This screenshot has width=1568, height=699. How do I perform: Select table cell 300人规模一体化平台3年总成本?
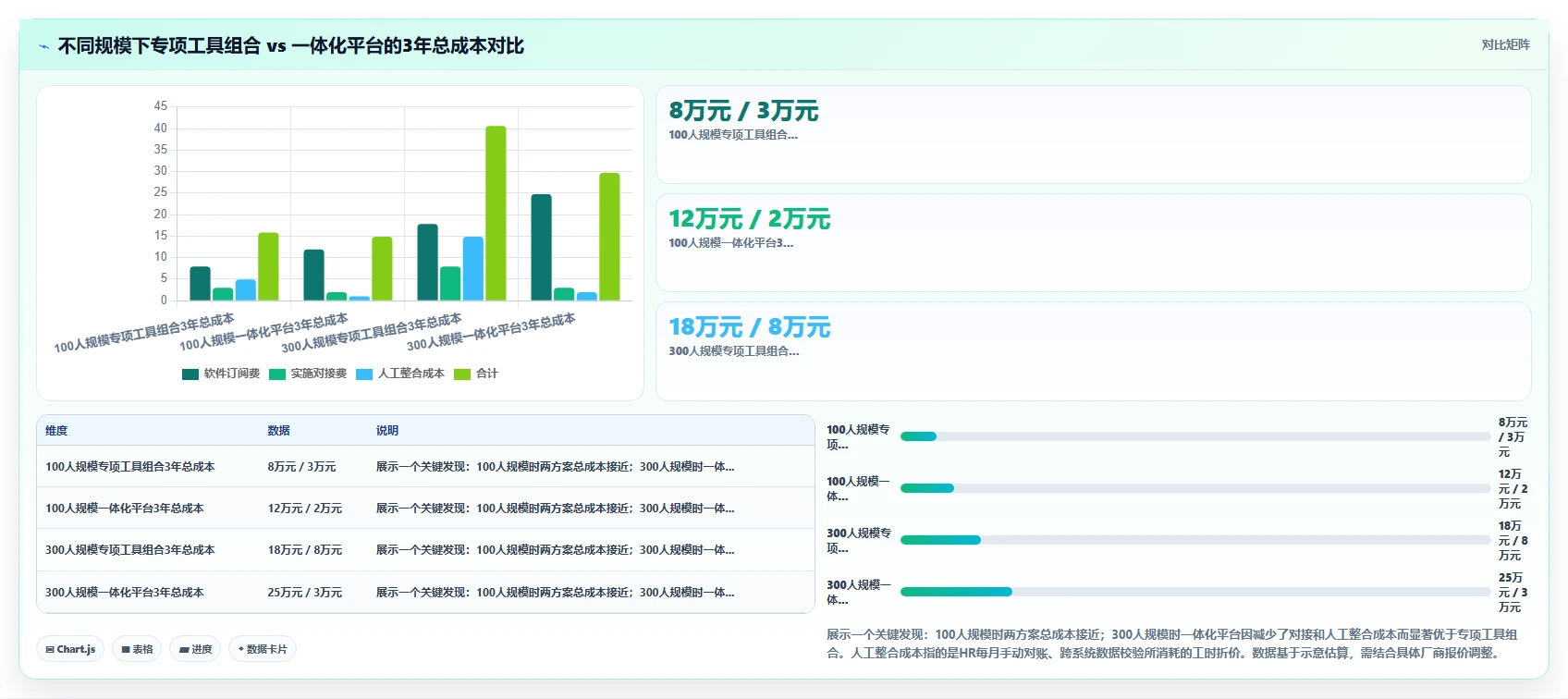tap(125, 593)
